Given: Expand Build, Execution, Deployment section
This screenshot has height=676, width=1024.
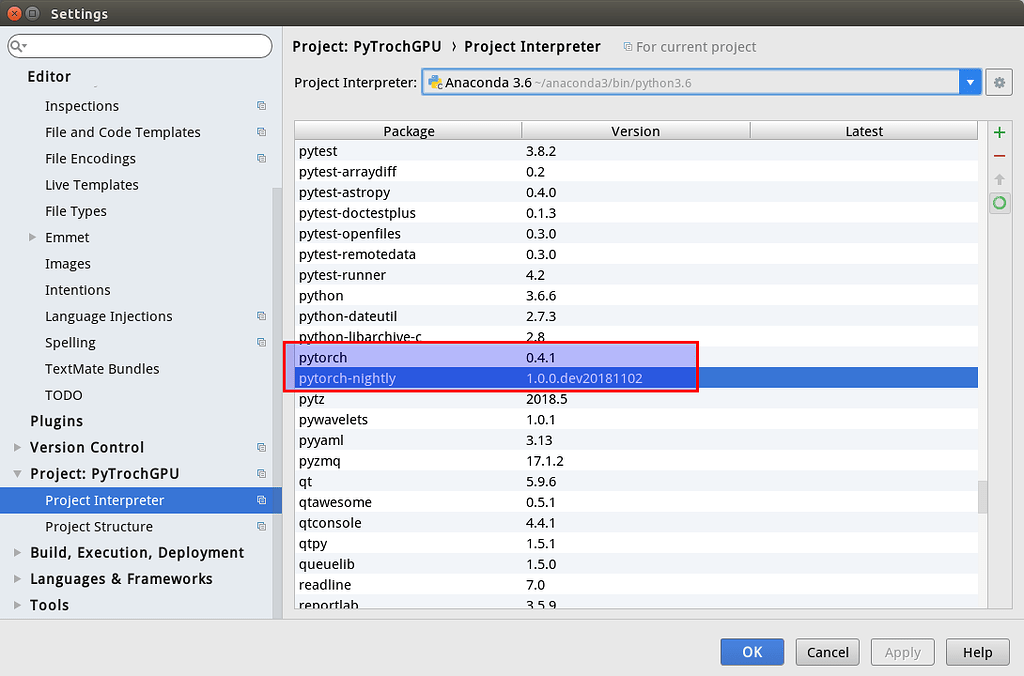Looking at the screenshot, I should point(17,552).
